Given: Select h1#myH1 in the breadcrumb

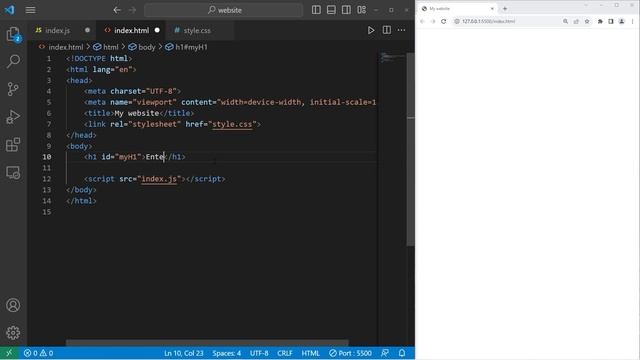Looking at the screenshot, I should [x=191, y=47].
